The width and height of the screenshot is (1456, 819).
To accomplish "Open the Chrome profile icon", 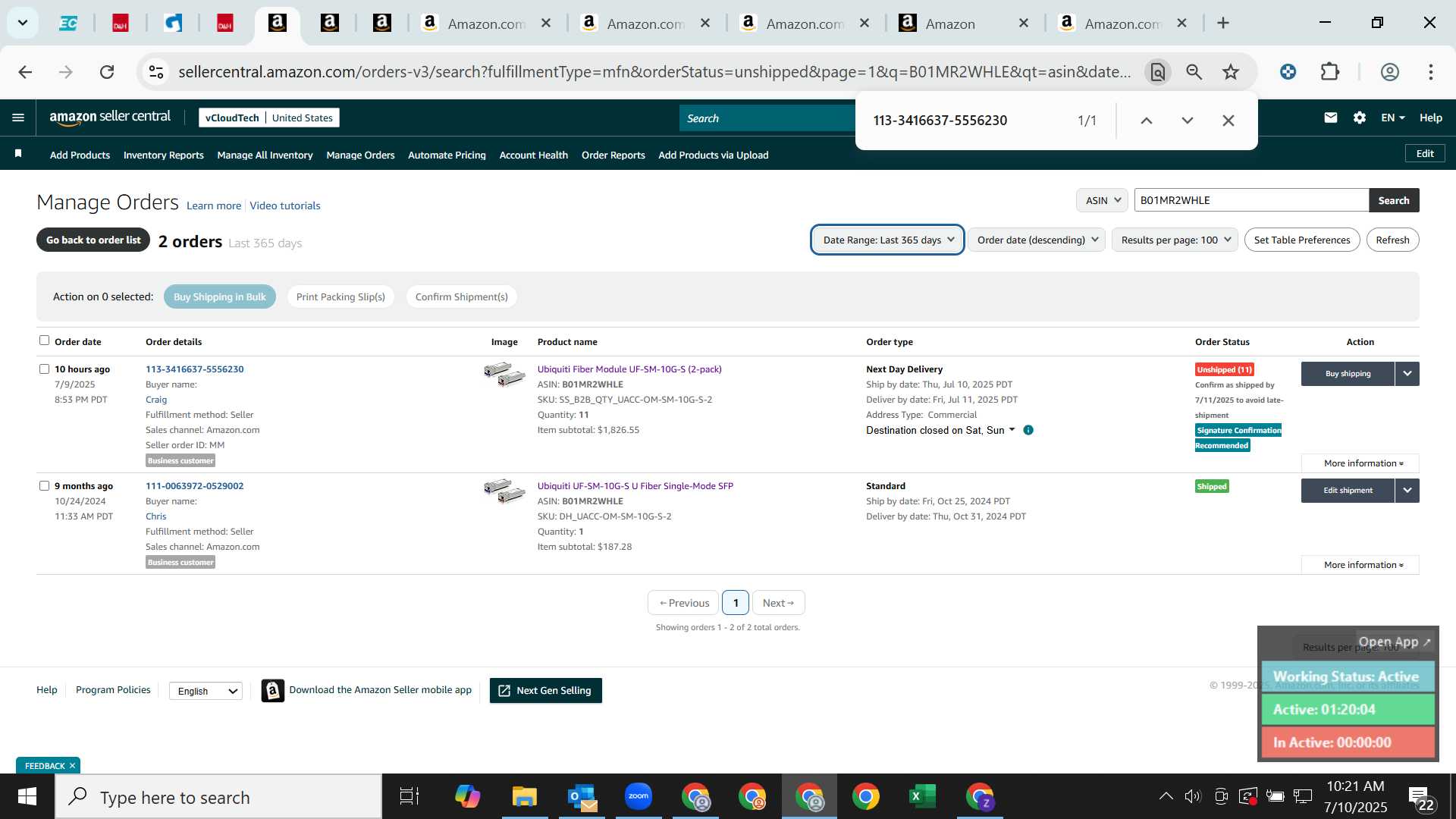I will [1389, 72].
